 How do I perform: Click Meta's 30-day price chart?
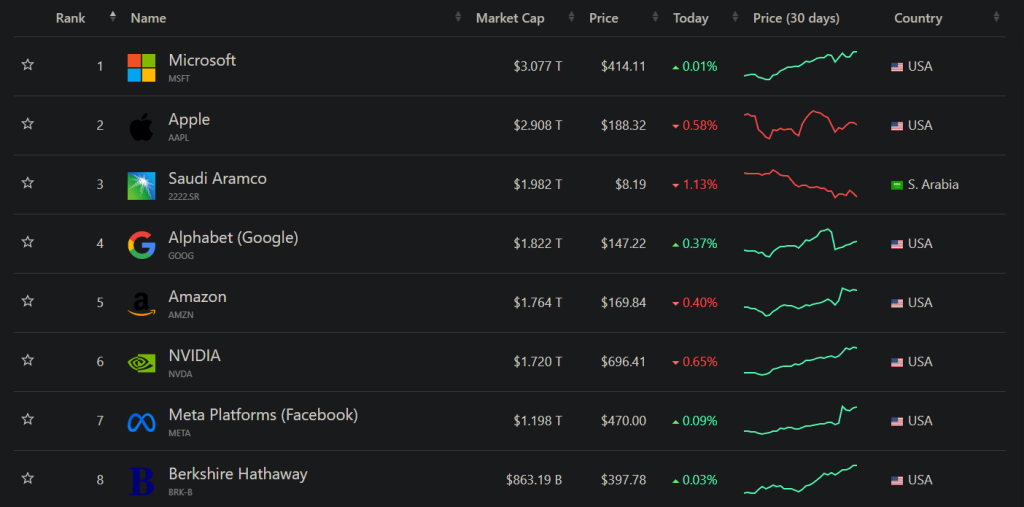[x=801, y=420]
